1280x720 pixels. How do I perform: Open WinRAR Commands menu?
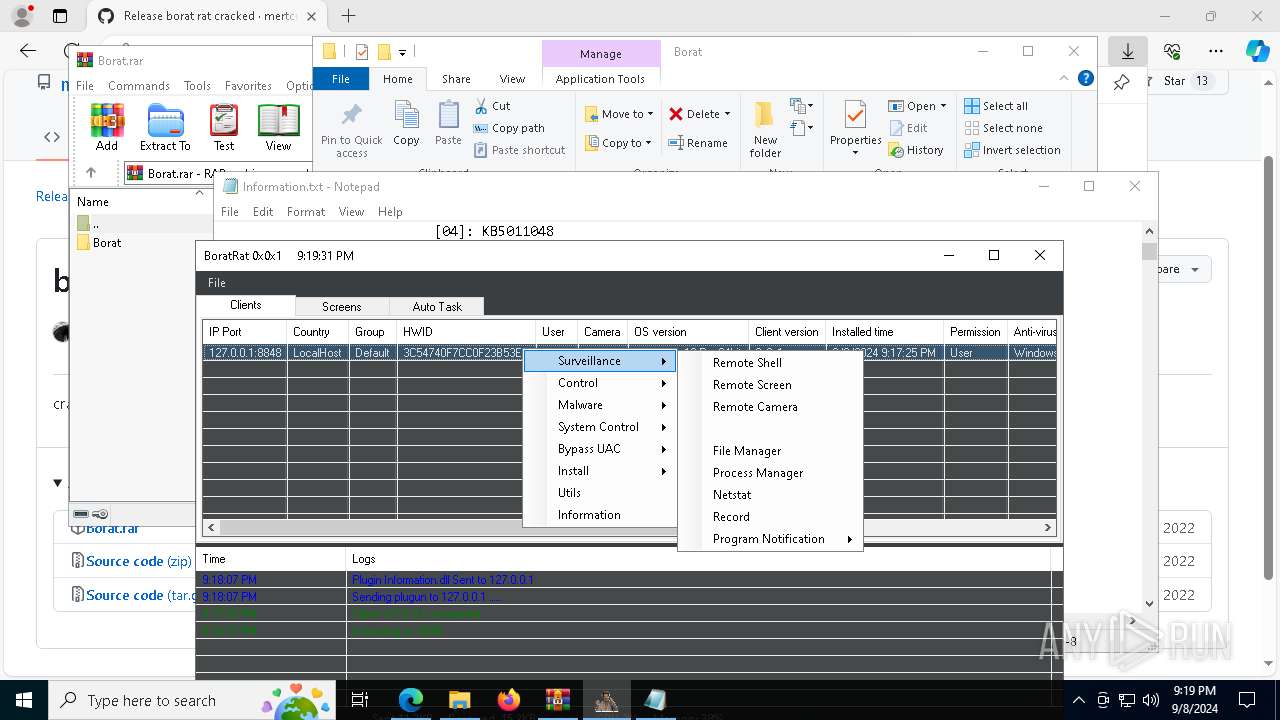pyautogui.click(x=139, y=86)
